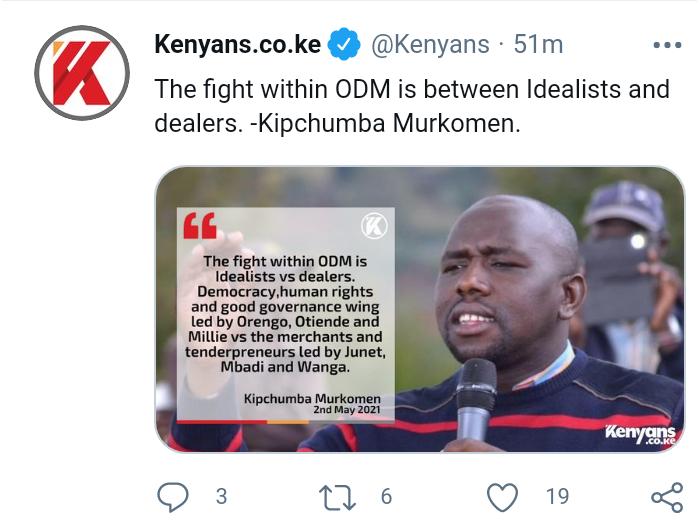The image size is (697, 529).
Task: Open the Kenyans.co.ke display name
Action: point(237,44)
